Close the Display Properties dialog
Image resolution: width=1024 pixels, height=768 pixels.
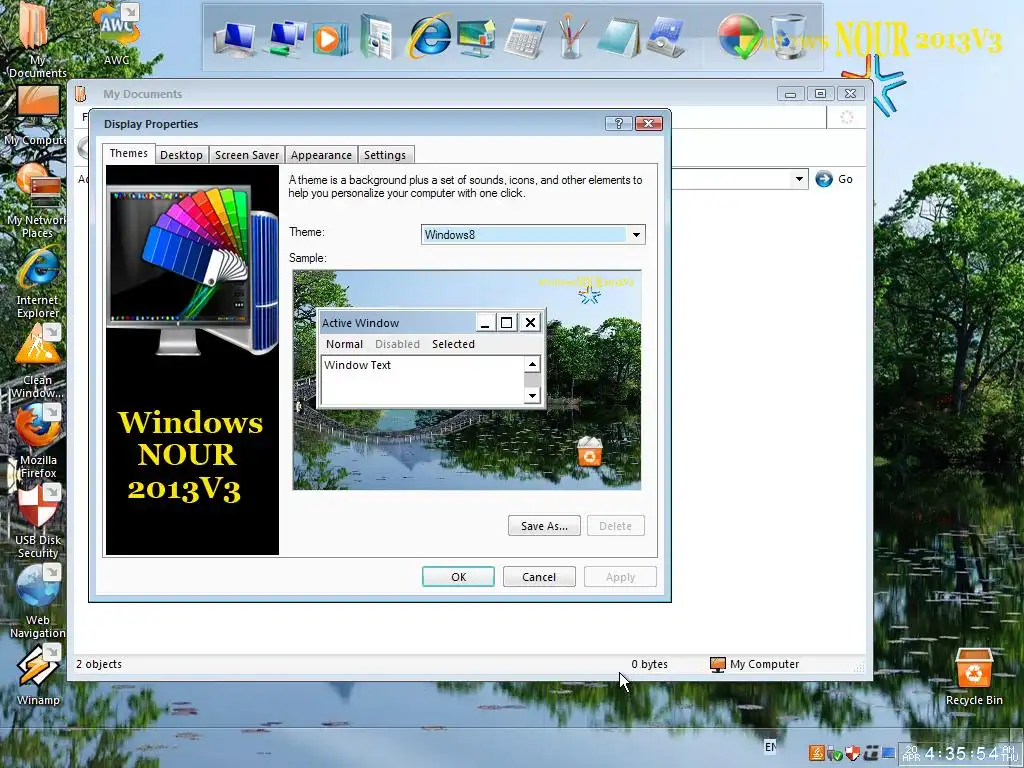point(648,123)
